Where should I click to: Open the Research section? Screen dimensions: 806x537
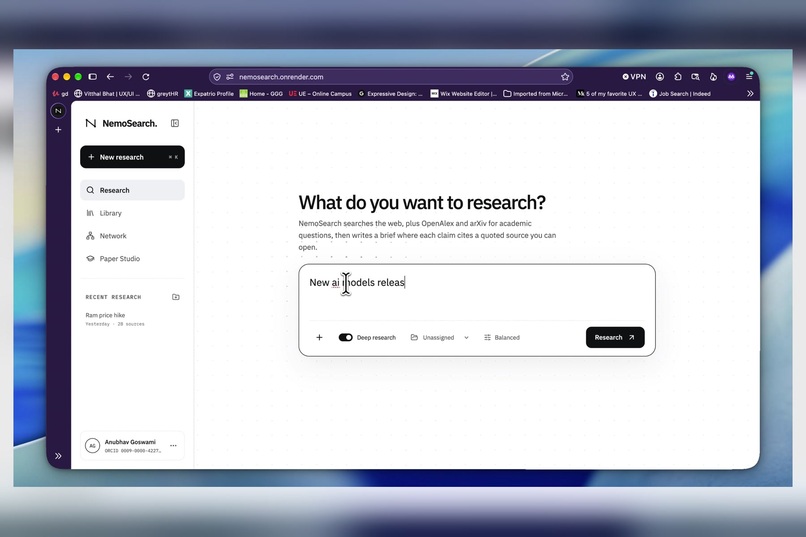click(x=132, y=190)
